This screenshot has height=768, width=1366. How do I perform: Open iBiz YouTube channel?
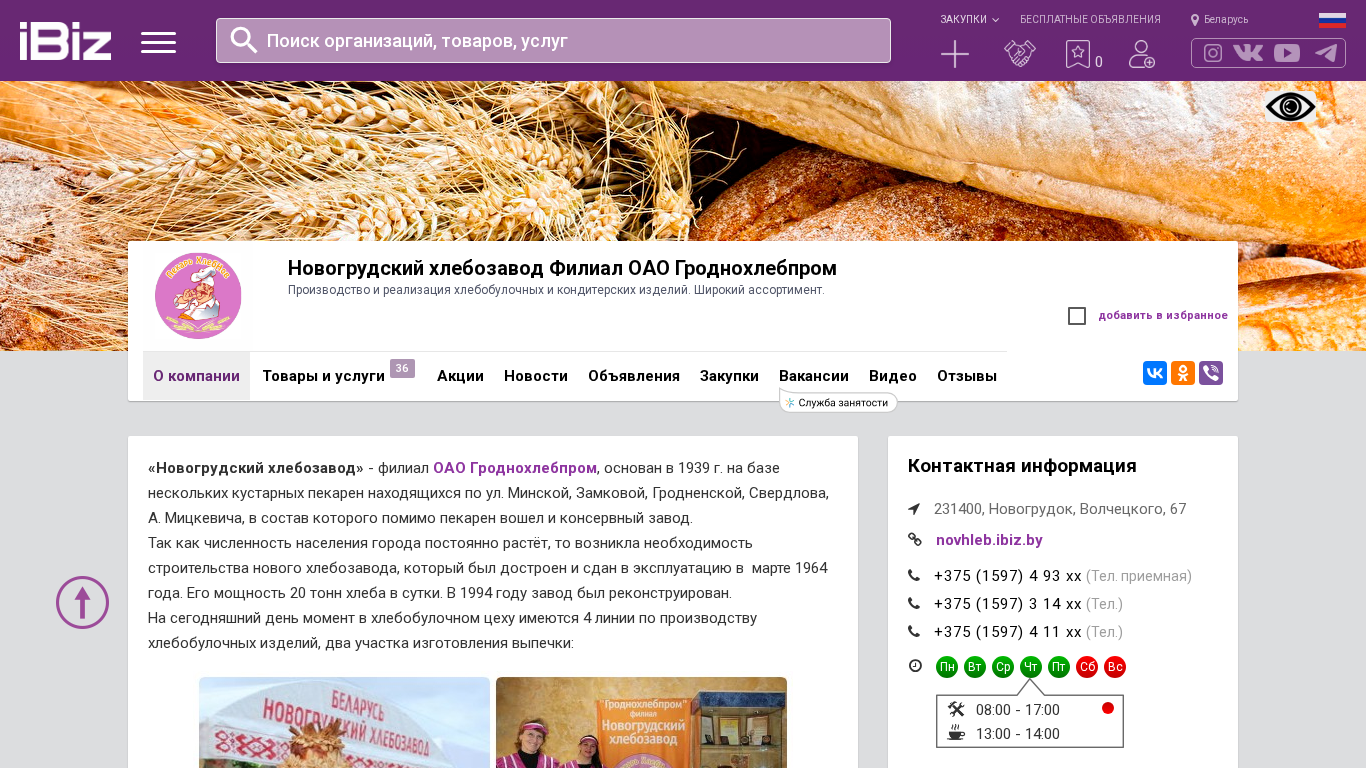pos(1287,53)
